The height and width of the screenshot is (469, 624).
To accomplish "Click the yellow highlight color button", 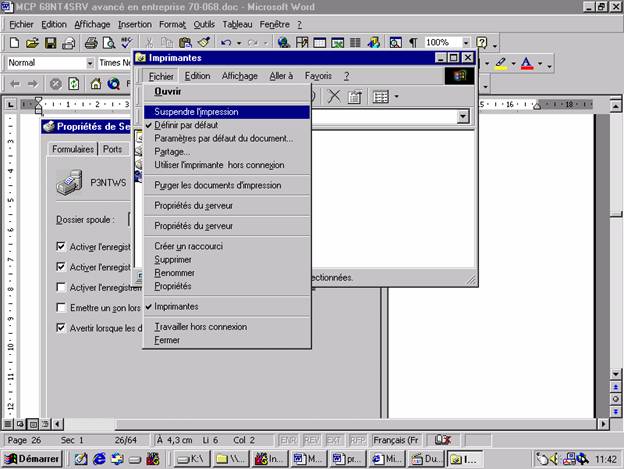I will point(501,64).
